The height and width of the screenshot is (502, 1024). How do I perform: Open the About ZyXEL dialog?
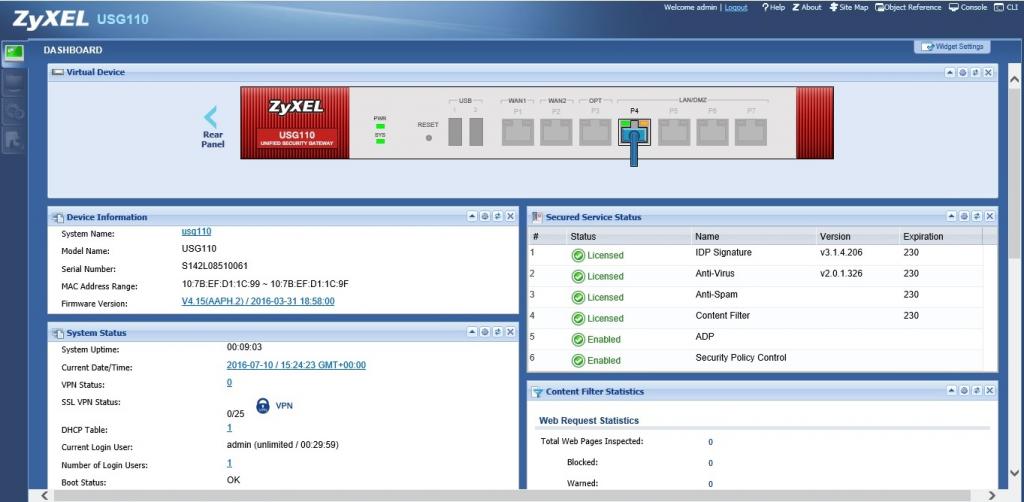[807, 8]
